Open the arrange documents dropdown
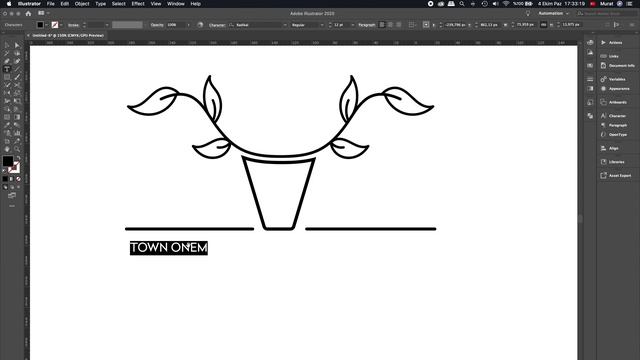The width and height of the screenshot is (640, 360). (43, 13)
